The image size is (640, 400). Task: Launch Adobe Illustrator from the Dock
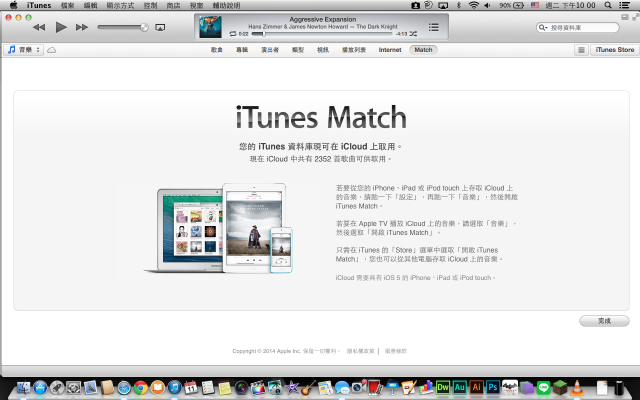[x=476, y=387]
